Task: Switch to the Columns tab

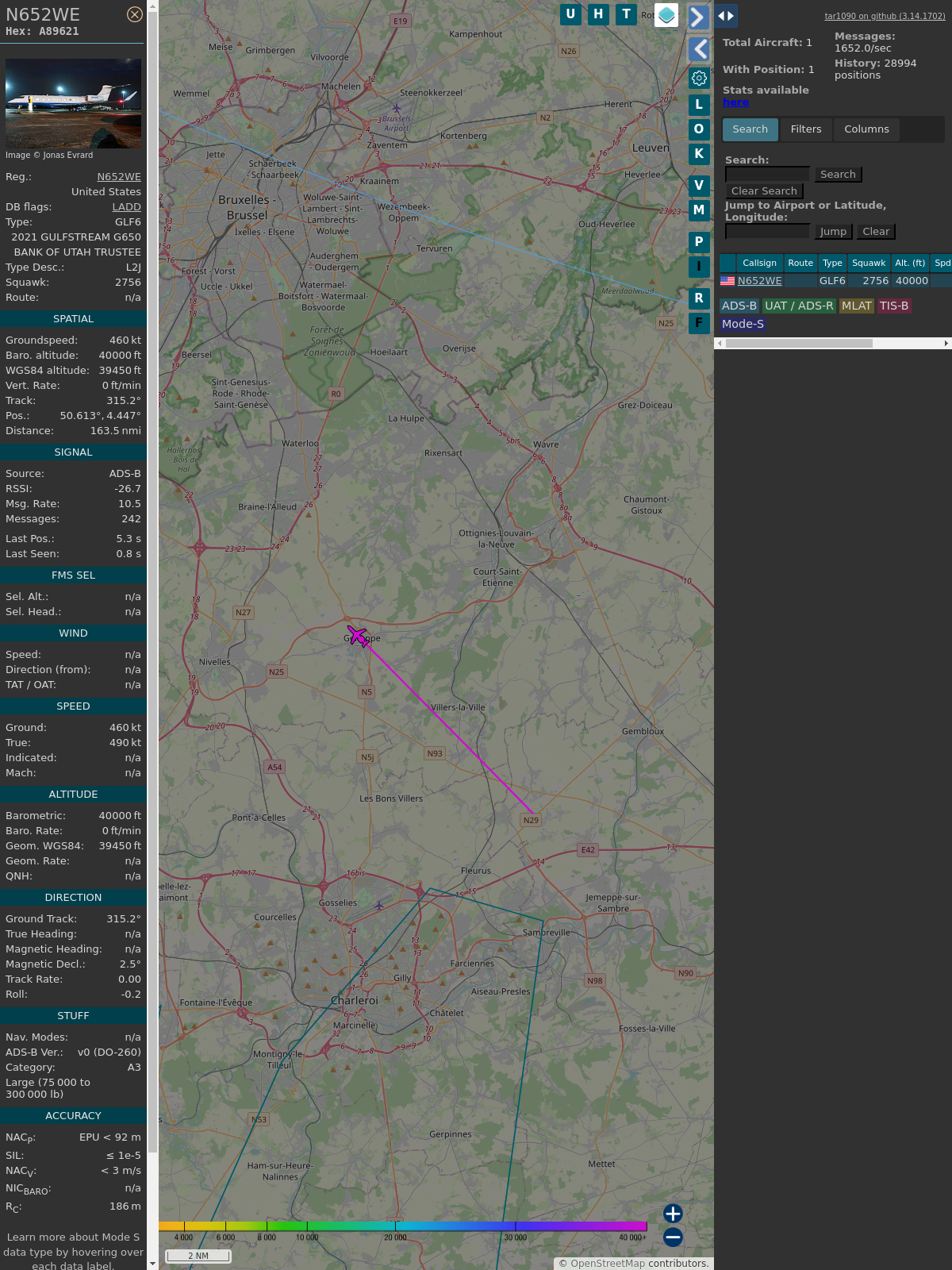Action: pos(866,129)
